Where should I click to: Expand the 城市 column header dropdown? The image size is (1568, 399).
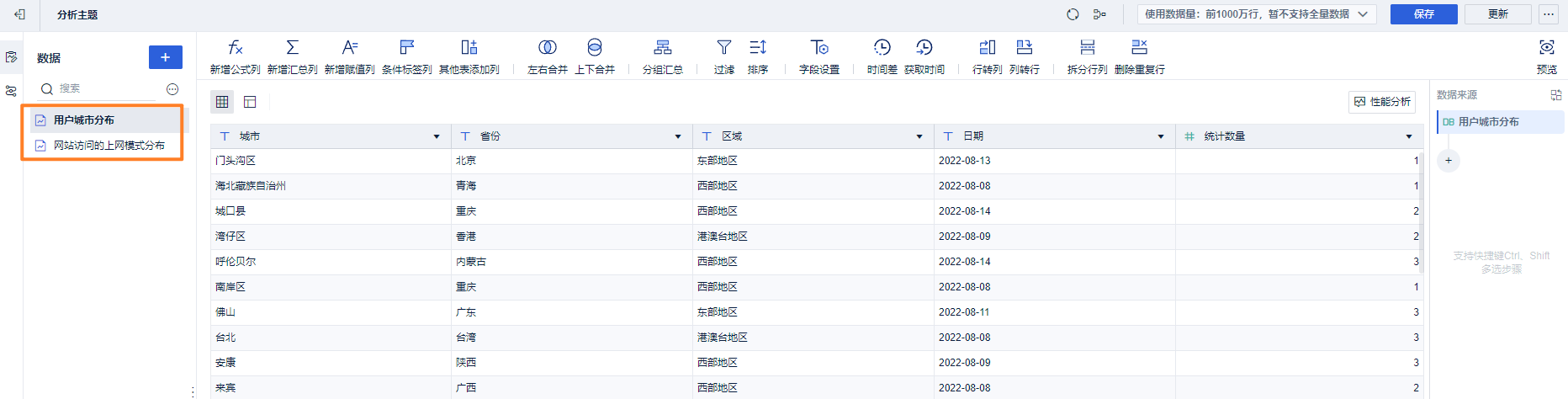point(437,136)
